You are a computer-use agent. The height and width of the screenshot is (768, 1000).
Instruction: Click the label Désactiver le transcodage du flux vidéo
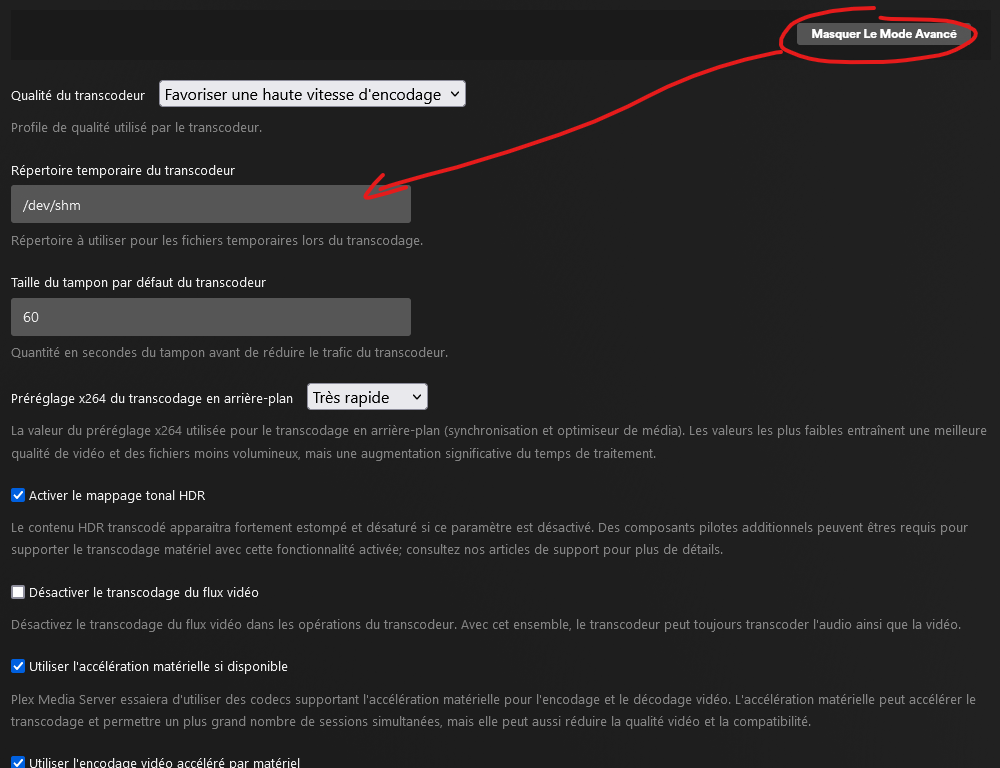[x=144, y=593]
